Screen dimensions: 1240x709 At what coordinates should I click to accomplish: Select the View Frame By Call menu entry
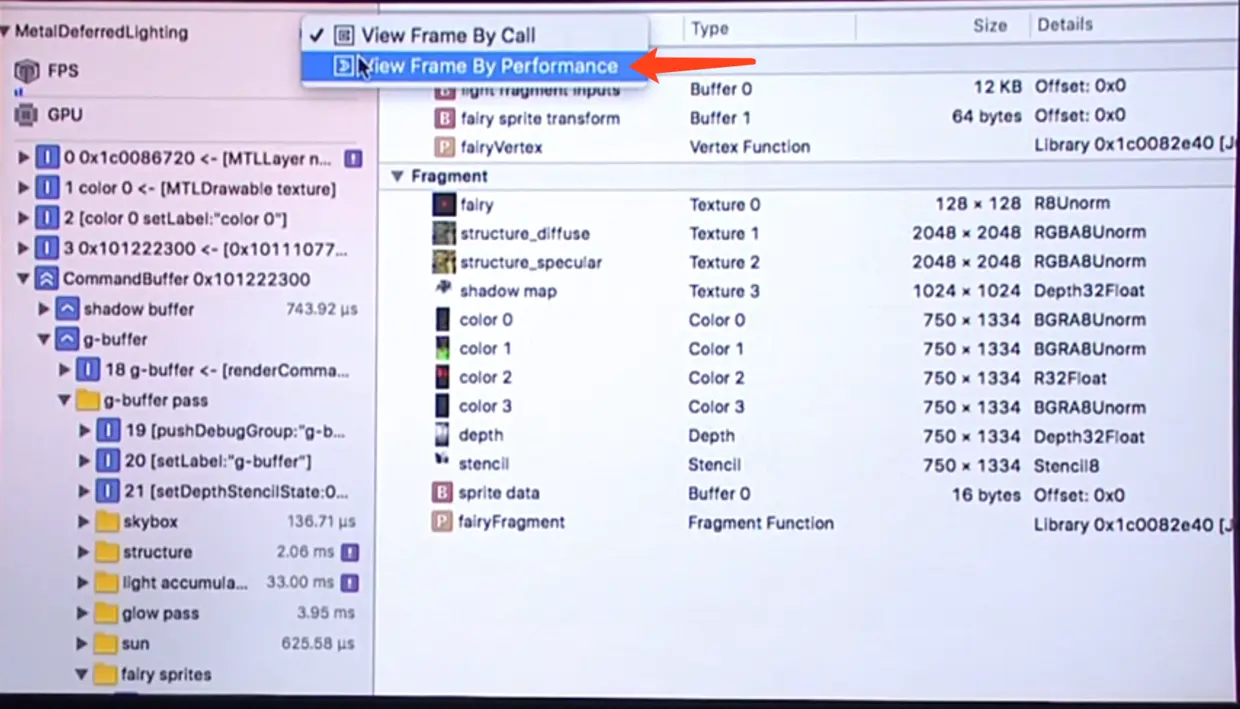(x=448, y=35)
